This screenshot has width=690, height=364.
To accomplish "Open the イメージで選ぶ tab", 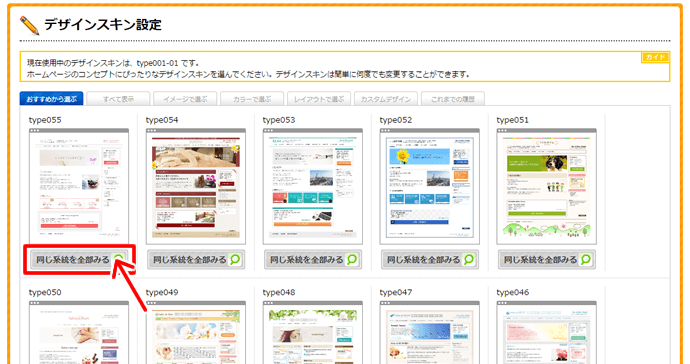I will tap(185, 99).
